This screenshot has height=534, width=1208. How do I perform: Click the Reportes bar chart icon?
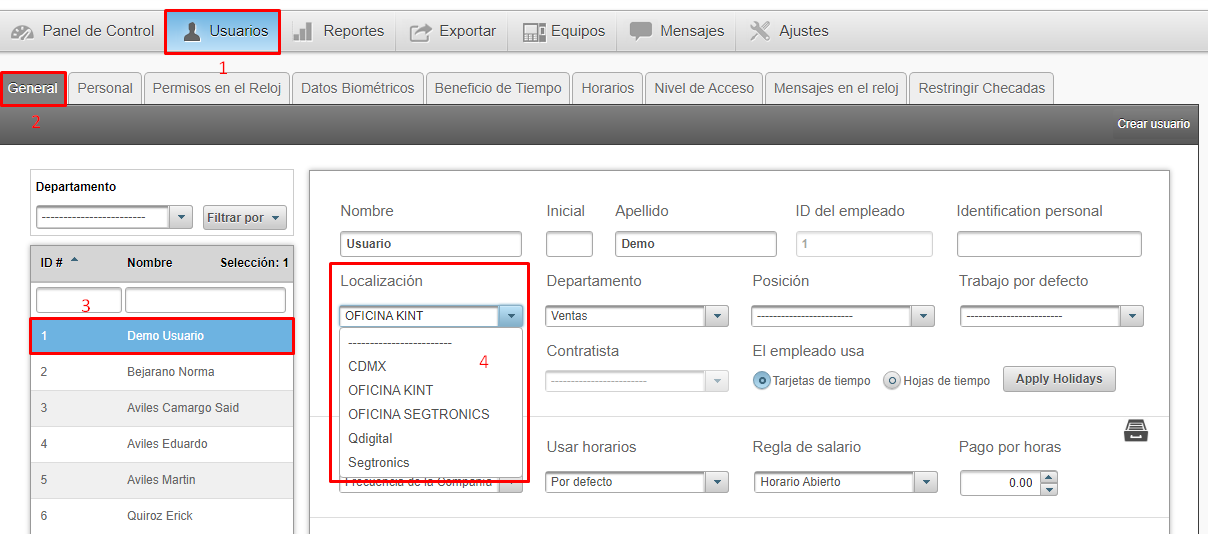[304, 31]
